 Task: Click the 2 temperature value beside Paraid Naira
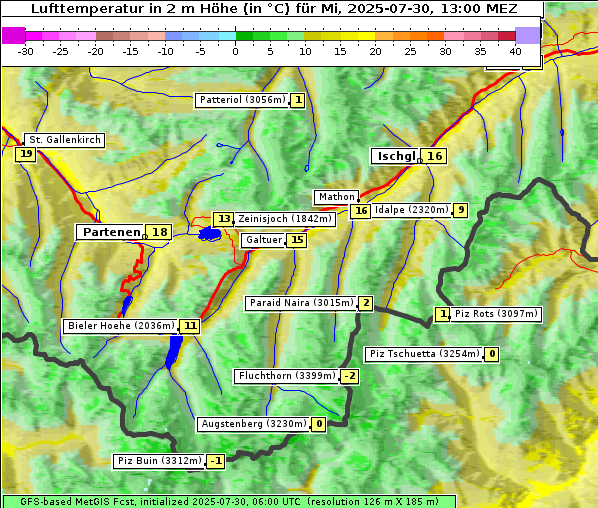(366, 303)
